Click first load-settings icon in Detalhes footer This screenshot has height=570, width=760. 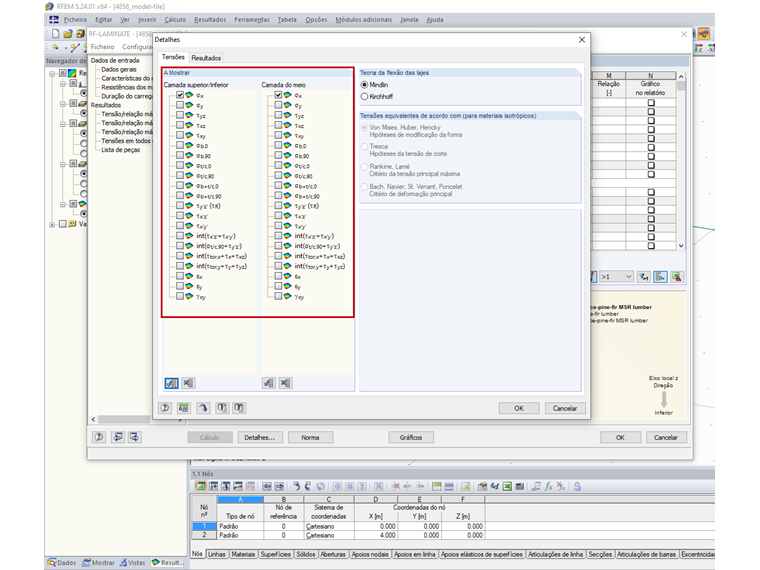pyautogui.click(x=222, y=408)
